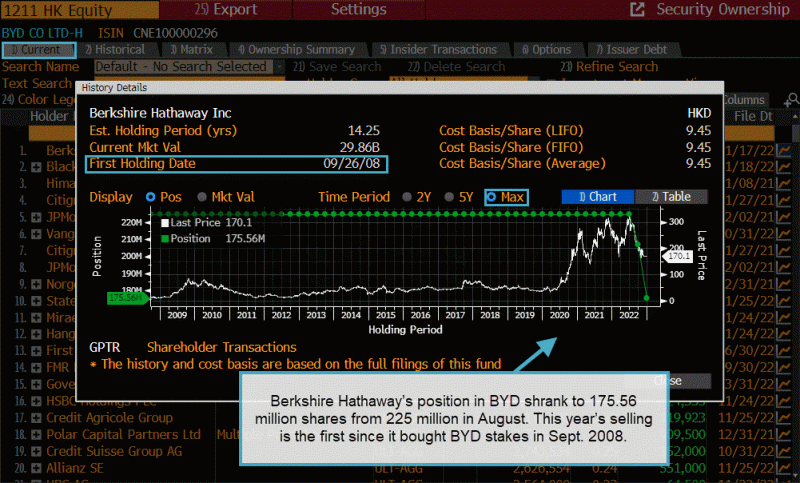Viewport: 800px width, 483px height.
Task: Click the Est. Holding Period 14.25 value
Action: point(364,131)
